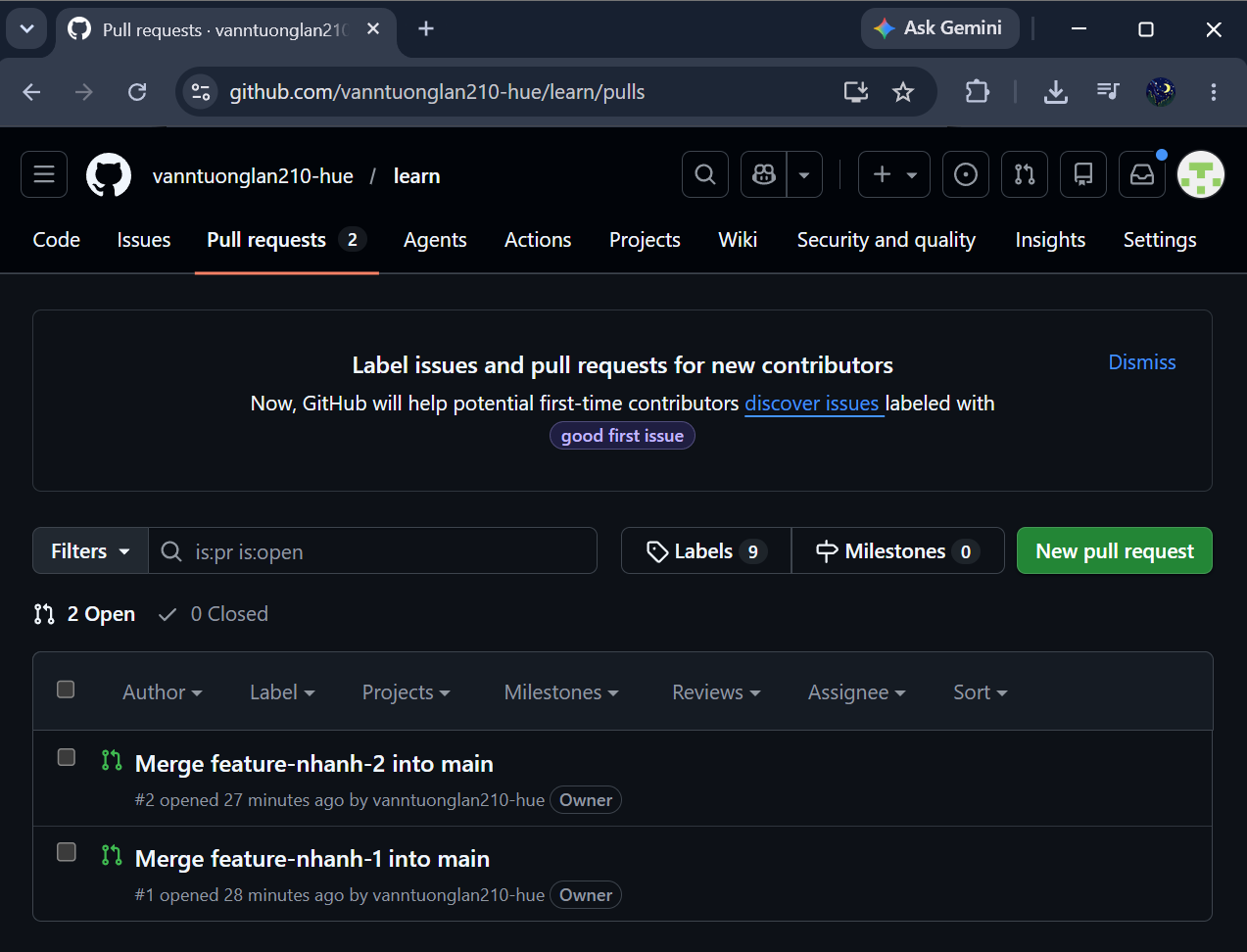
Task: Show the 2 Open pull requests
Action: coord(84,614)
